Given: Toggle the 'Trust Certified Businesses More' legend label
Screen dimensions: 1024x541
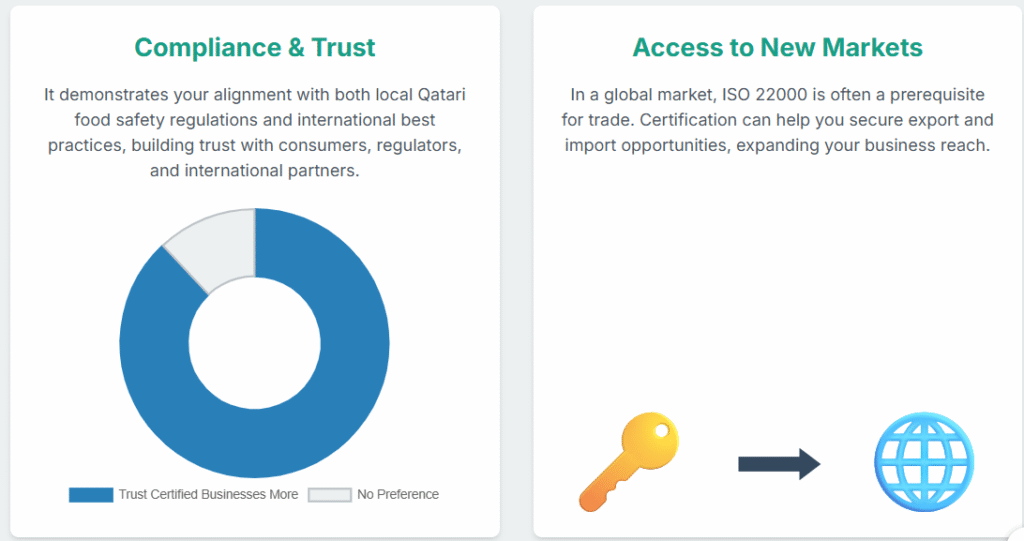Looking at the screenshot, I should (208, 494).
